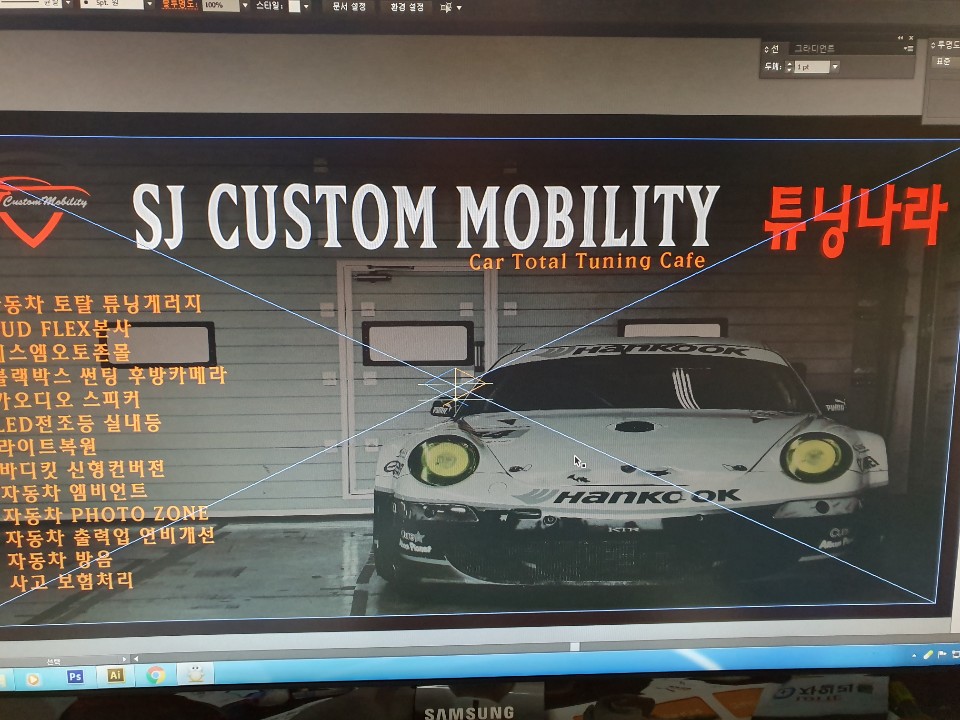Click the 불투명도 opacity link
The height and width of the screenshot is (720, 960).
[179, 4]
